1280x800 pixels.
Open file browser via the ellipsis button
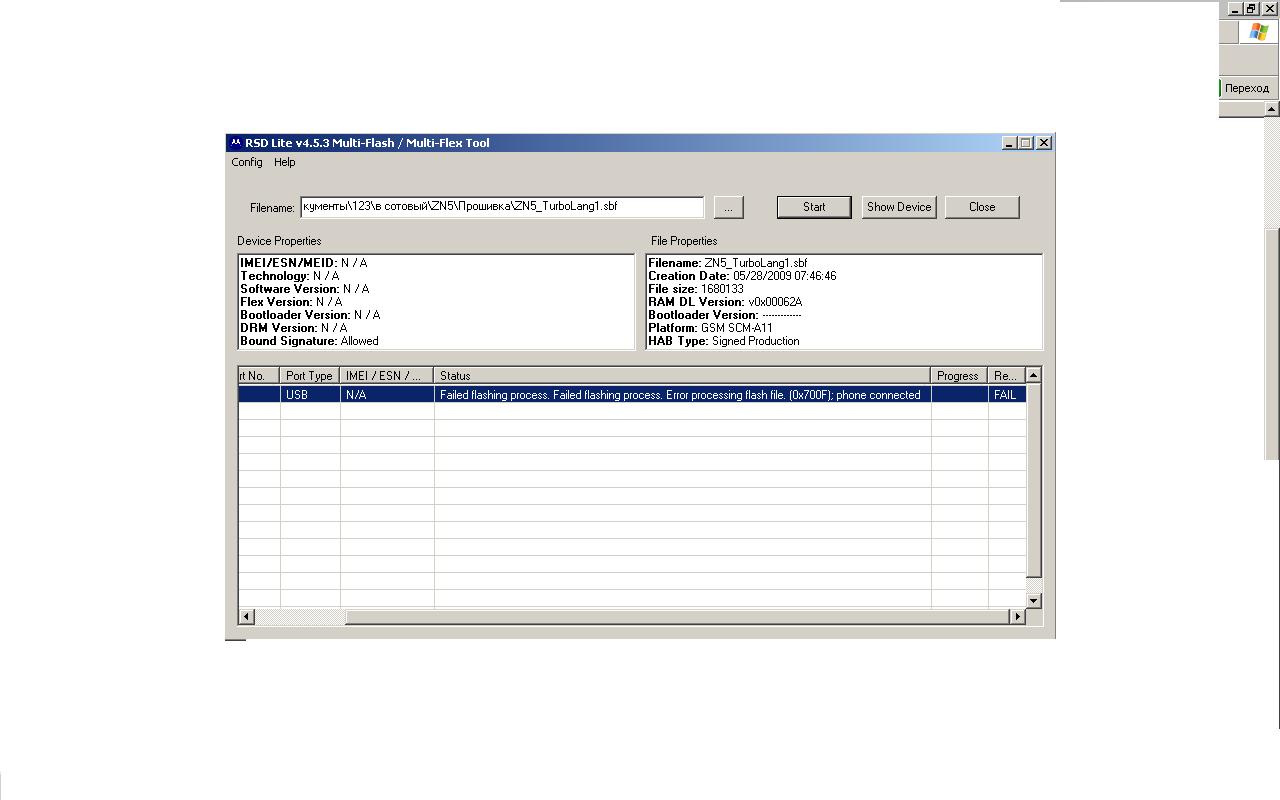point(729,207)
